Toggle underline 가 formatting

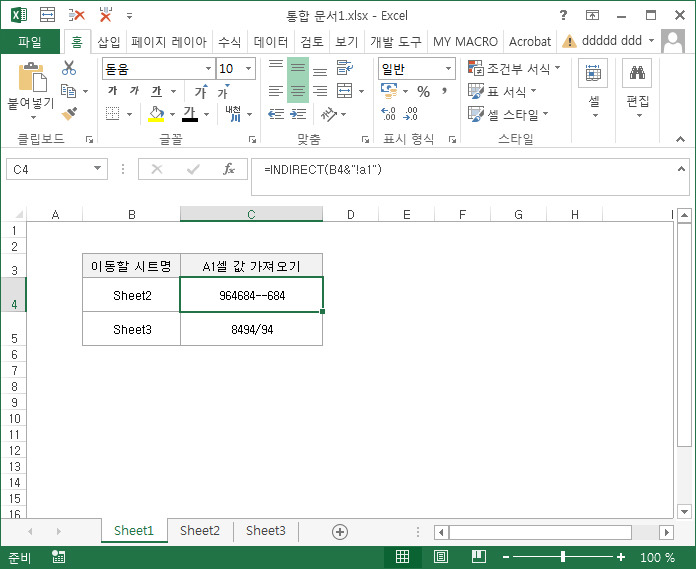156,91
